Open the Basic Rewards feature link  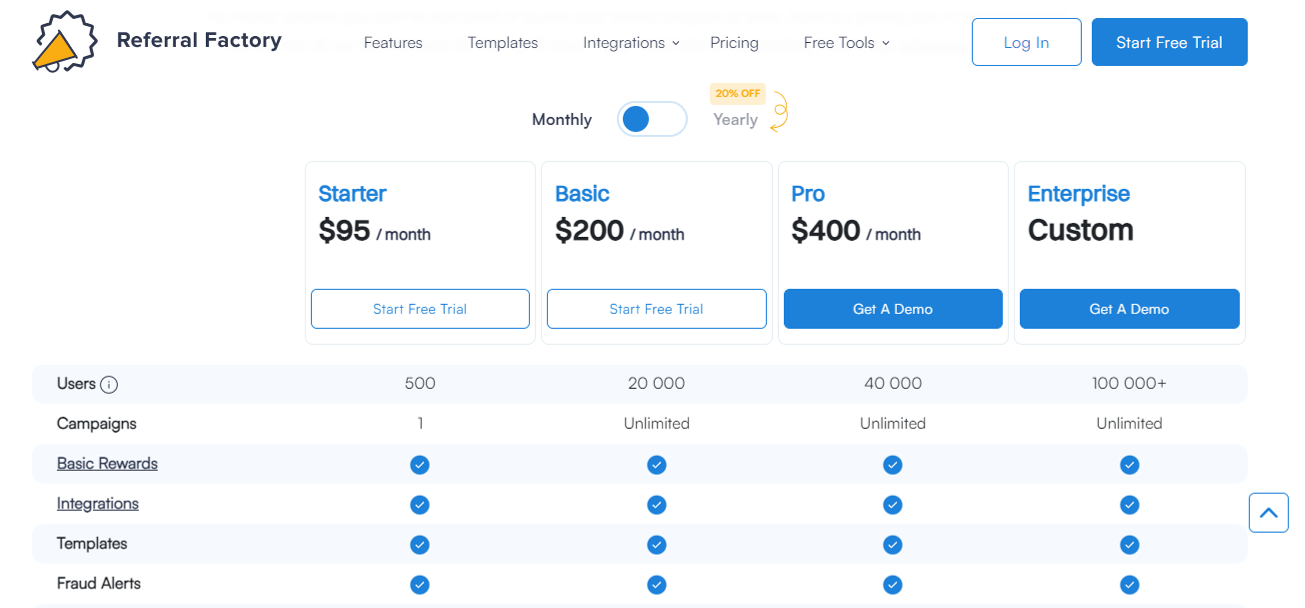pos(107,463)
